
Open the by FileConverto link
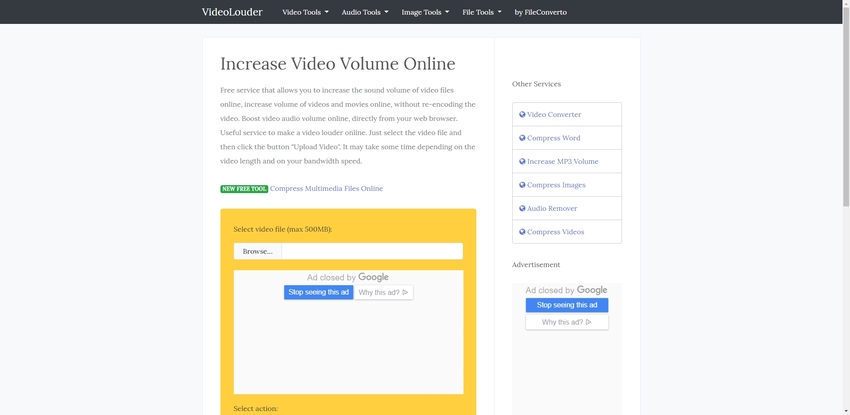(x=540, y=12)
